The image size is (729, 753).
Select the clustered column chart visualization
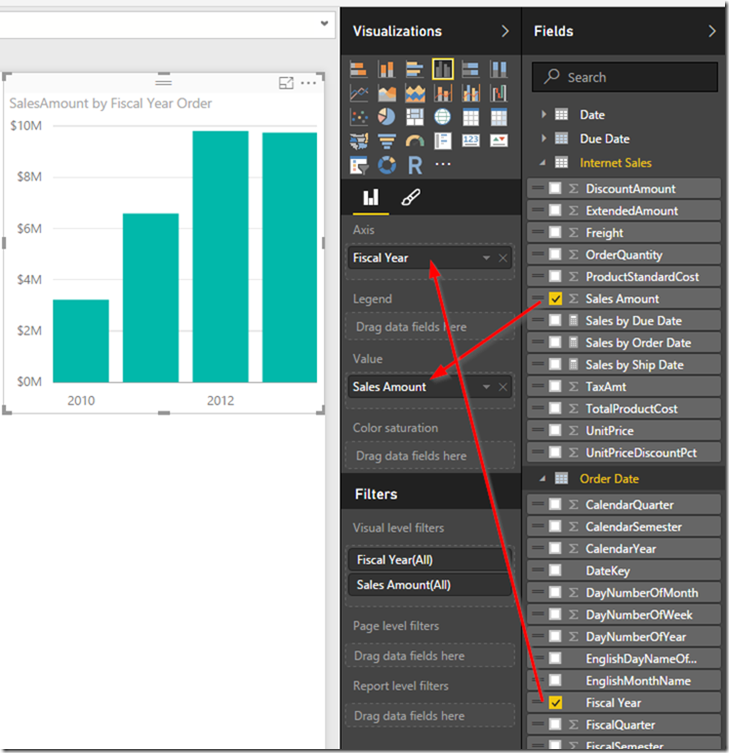coord(443,69)
